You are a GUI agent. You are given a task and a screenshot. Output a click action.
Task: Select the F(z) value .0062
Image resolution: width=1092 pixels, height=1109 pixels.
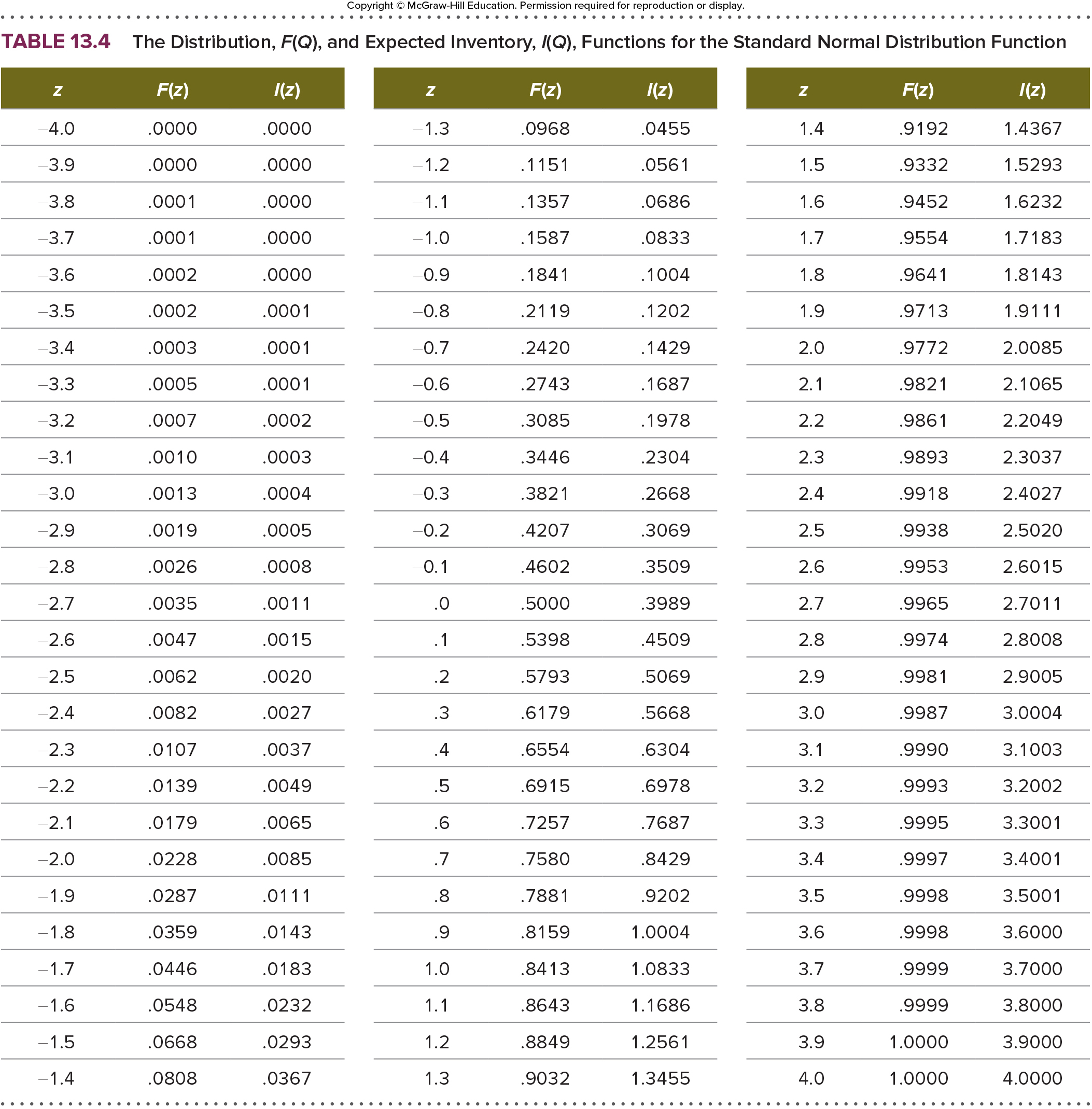(172, 677)
